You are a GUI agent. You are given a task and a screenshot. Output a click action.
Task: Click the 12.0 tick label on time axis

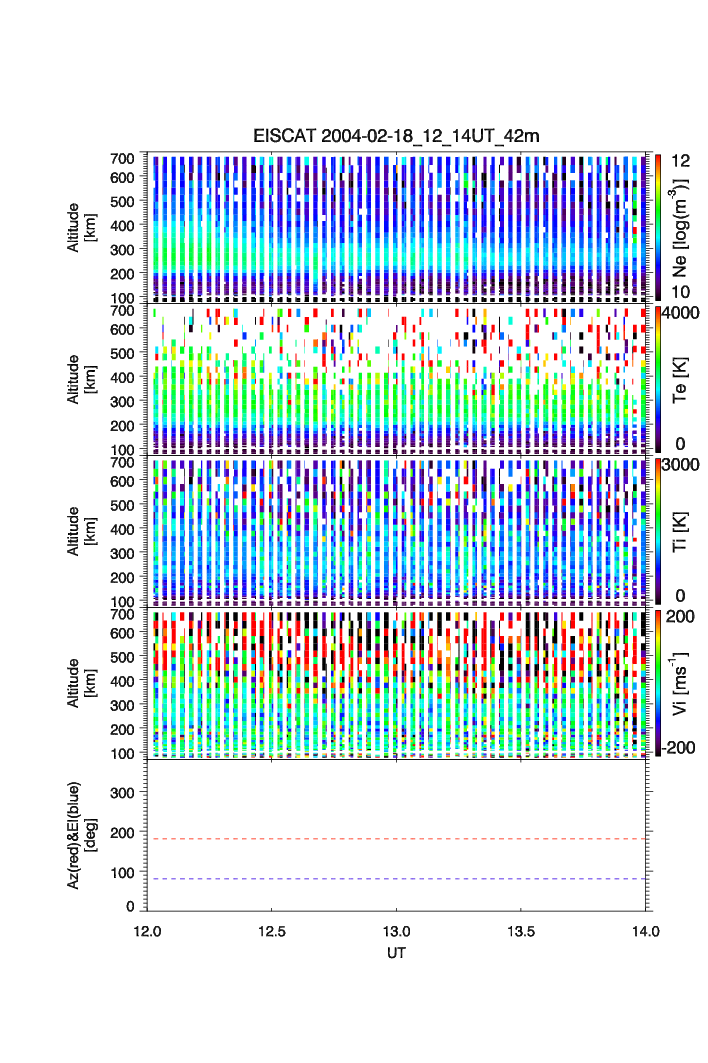pos(147,930)
